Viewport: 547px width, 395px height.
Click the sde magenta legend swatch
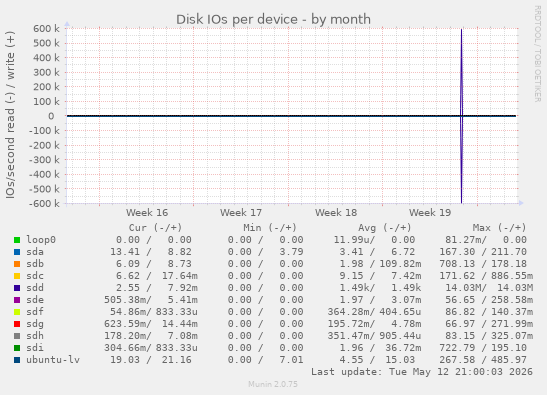(17, 300)
